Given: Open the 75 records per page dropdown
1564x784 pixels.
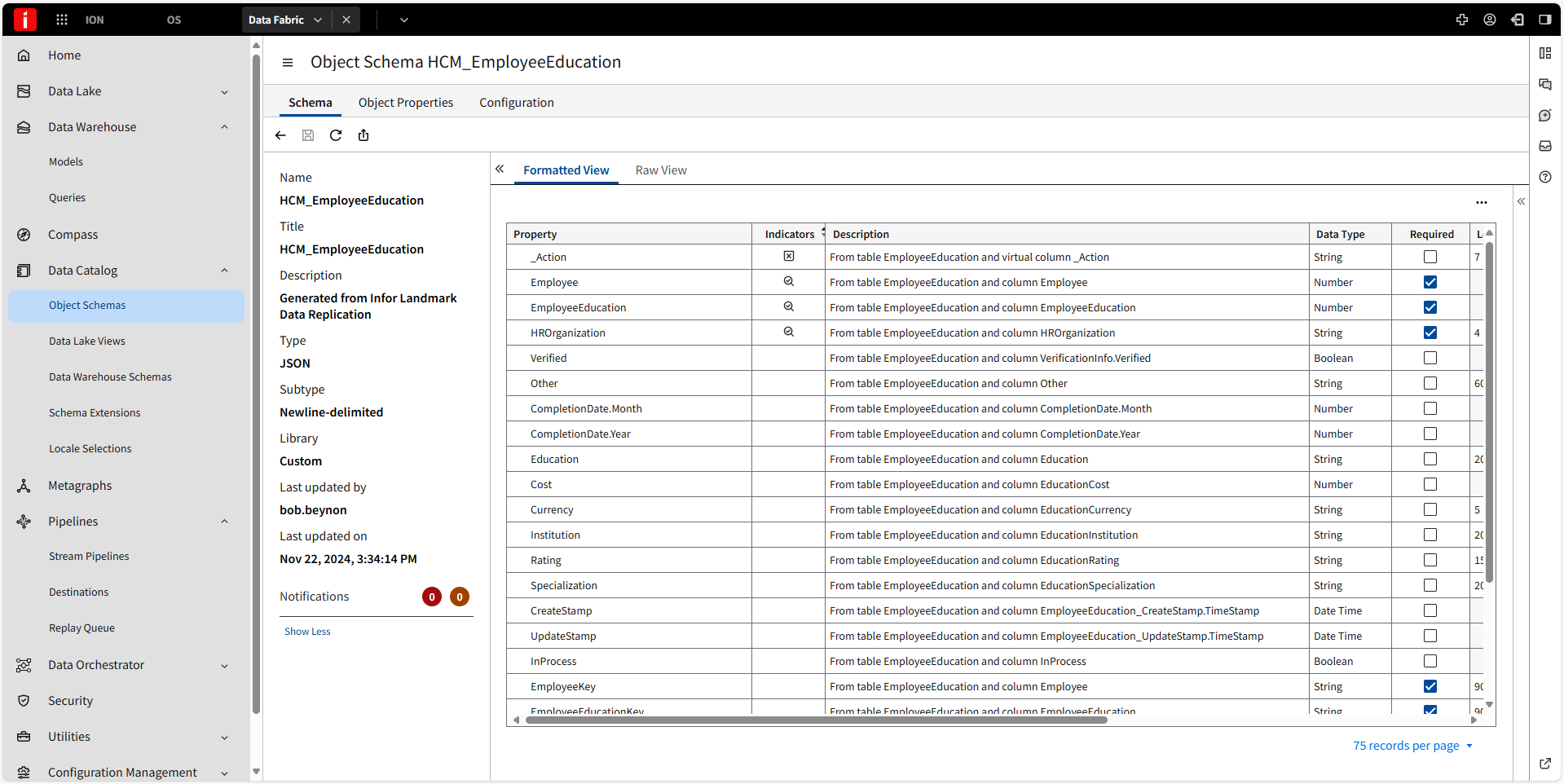Looking at the screenshot, I should pos(1413,746).
